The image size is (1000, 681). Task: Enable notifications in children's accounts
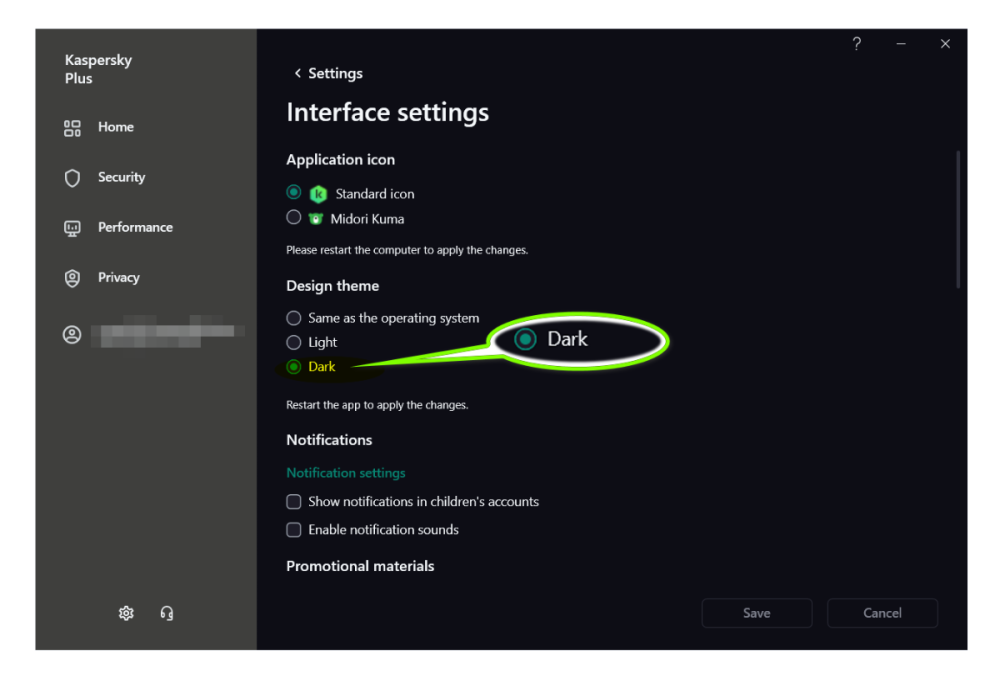pos(294,502)
